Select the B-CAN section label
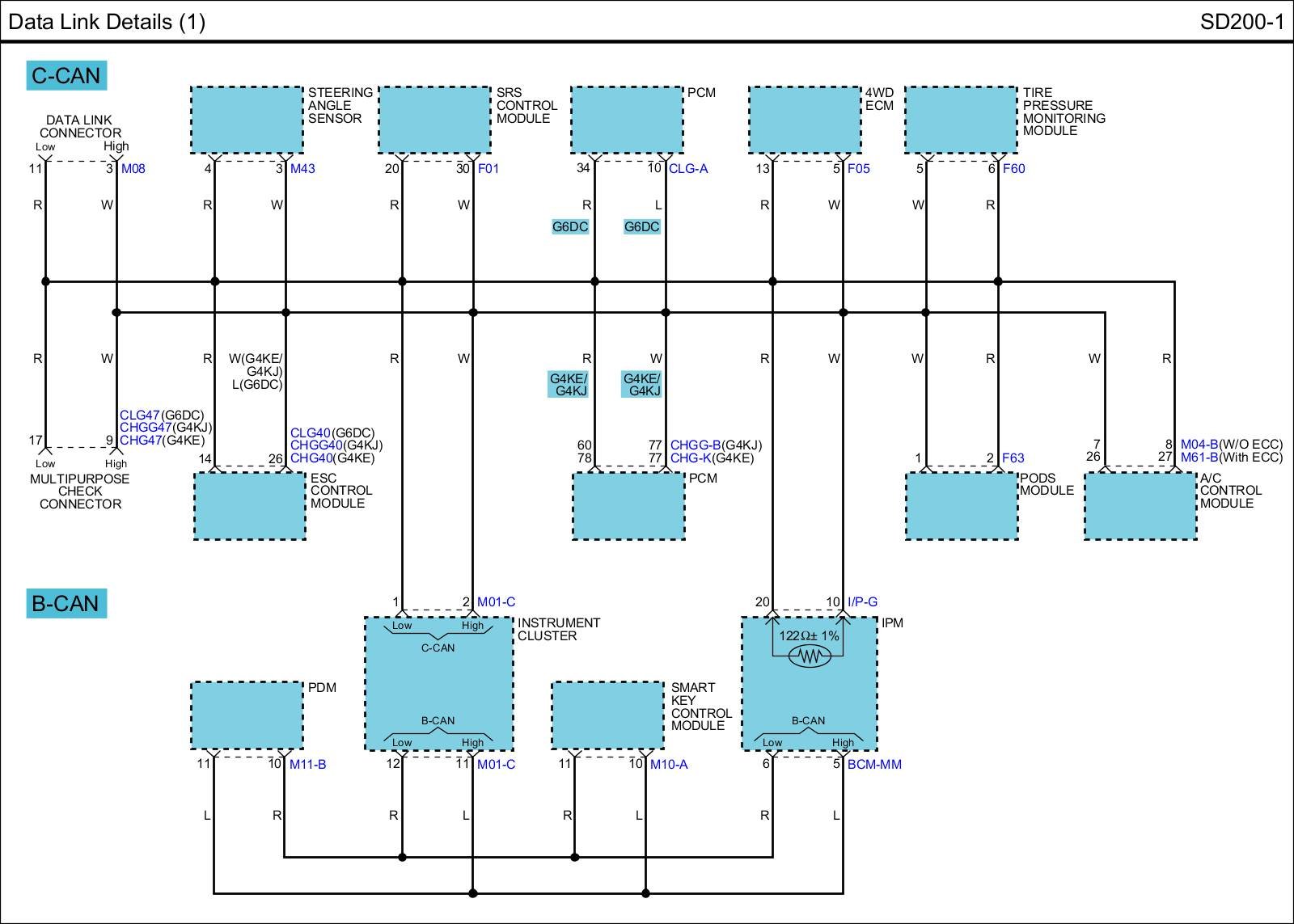The height and width of the screenshot is (924, 1294). coord(66,604)
